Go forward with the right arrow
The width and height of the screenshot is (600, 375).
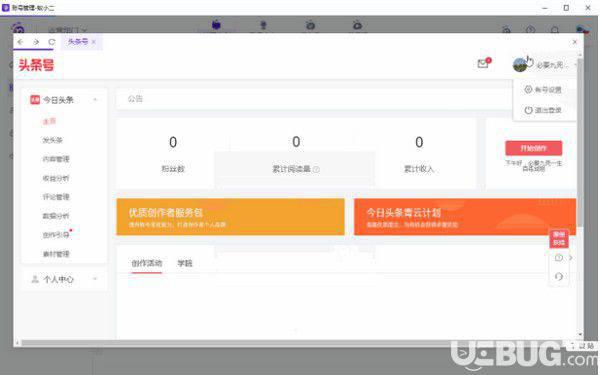tap(36, 42)
